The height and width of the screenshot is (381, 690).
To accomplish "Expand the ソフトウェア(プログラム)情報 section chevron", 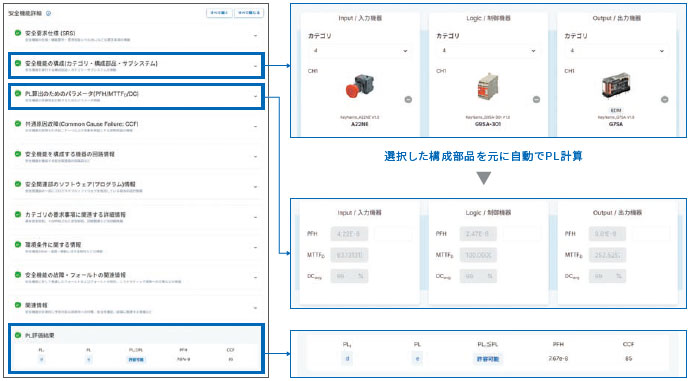I will pos(256,187).
